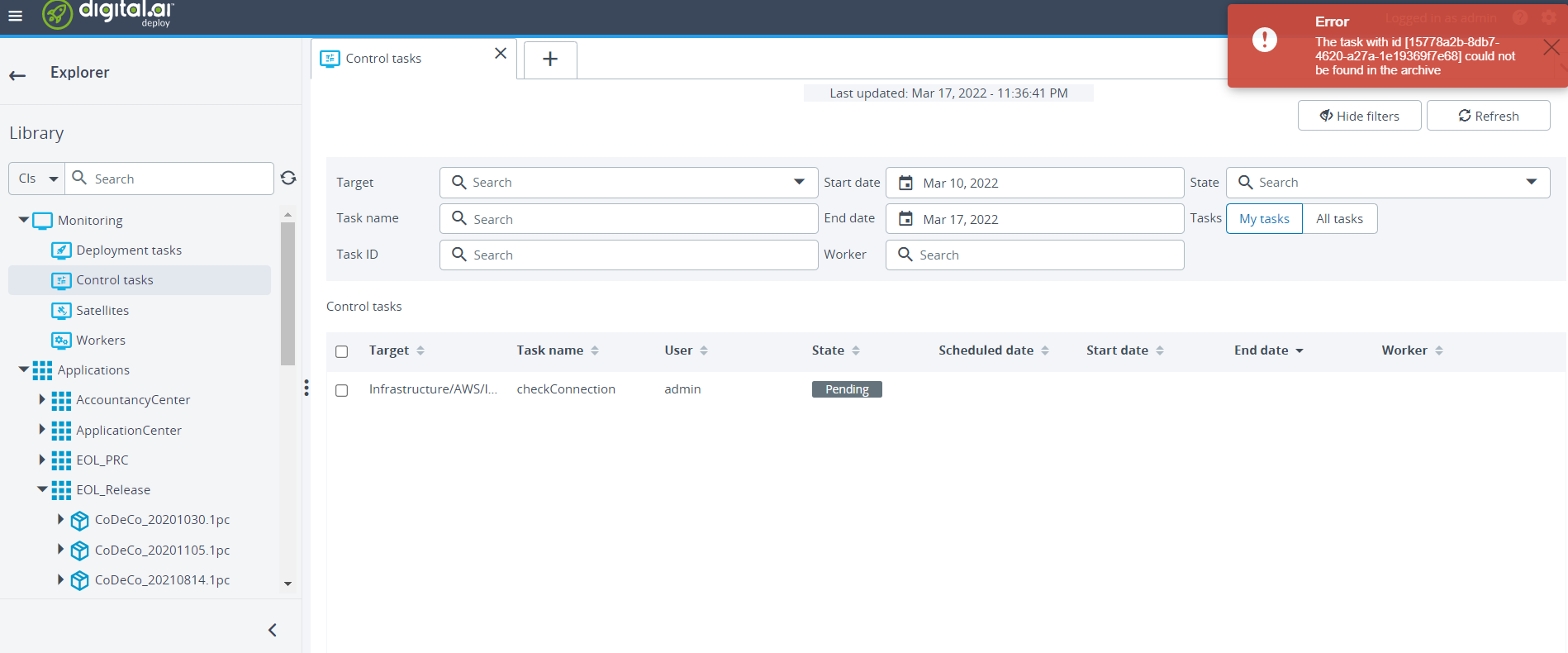Open the Start date calendar icon

click(905, 183)
